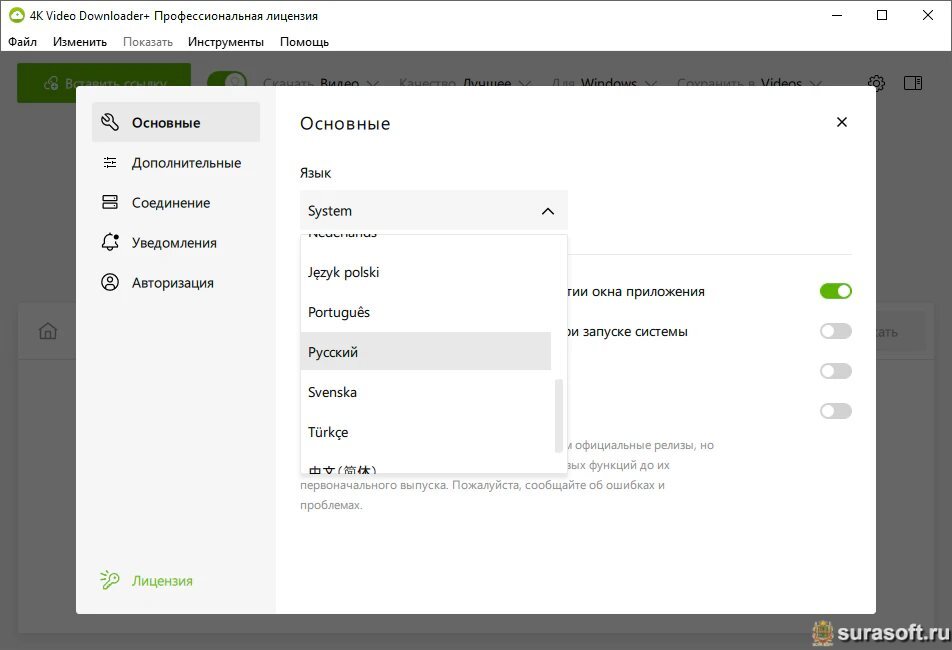Click the server icon beside Соединение

click(110, 203)
